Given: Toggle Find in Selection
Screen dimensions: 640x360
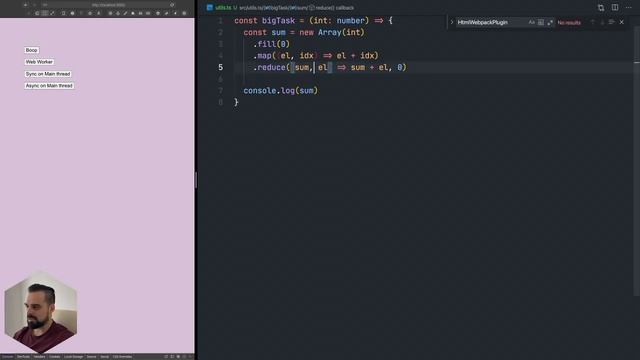Looking at the screenshot, I should (x=611, y=22).
